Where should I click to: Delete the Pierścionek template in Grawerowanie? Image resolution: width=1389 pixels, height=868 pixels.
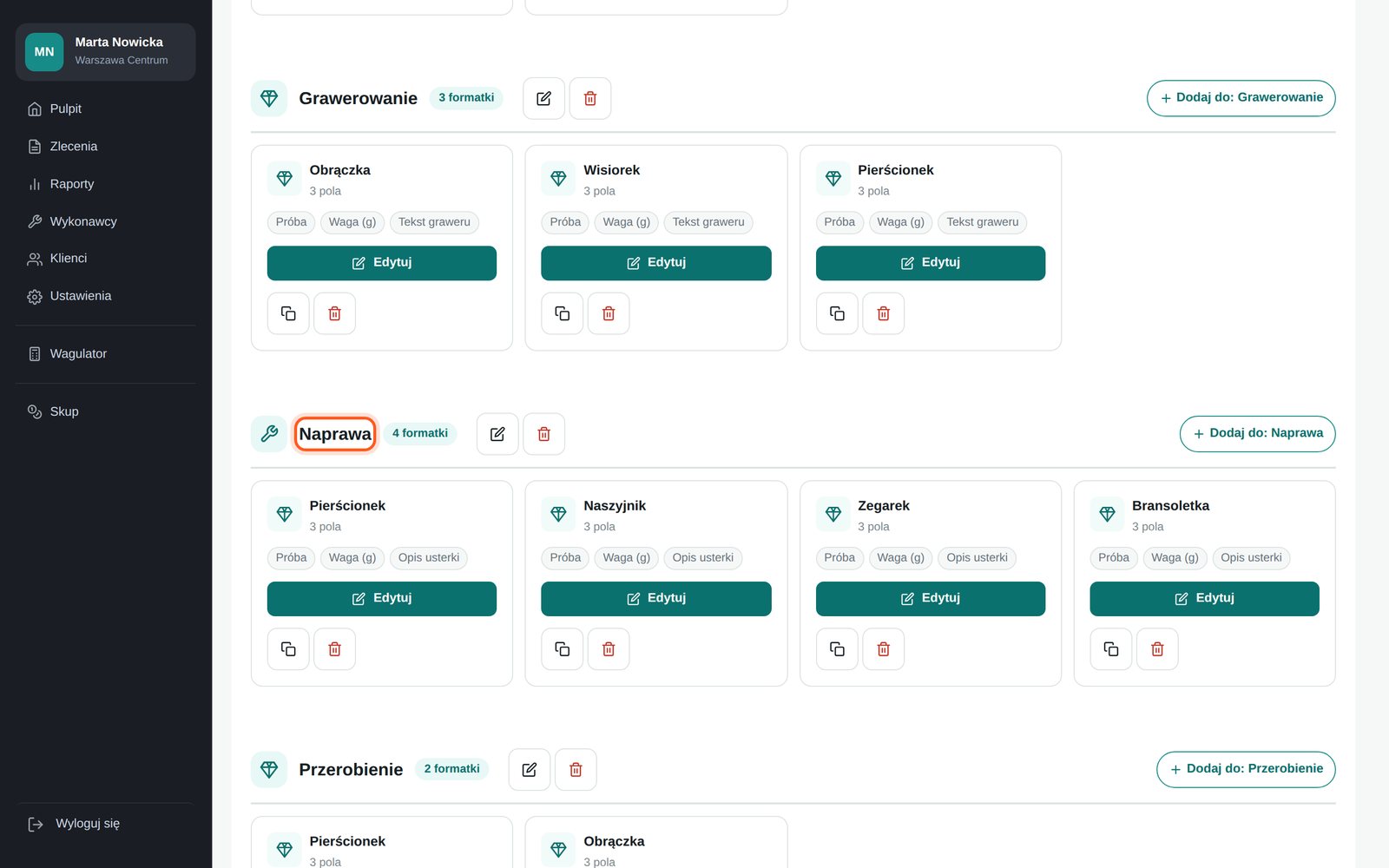(x=884, y=313)
